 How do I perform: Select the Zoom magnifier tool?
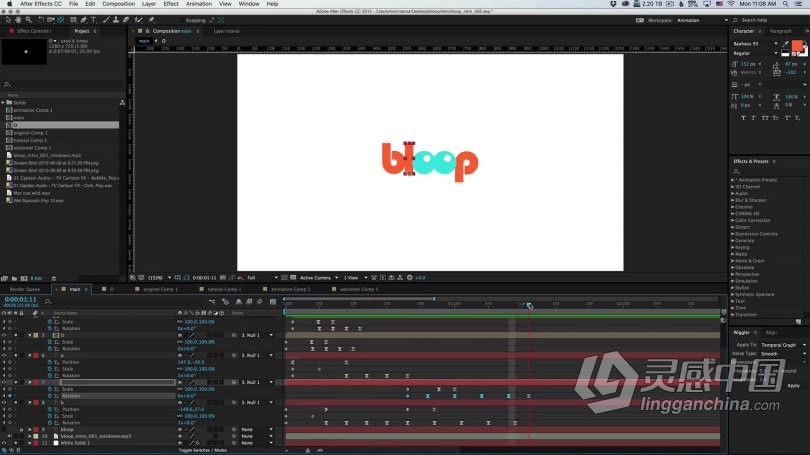point(28,20)
